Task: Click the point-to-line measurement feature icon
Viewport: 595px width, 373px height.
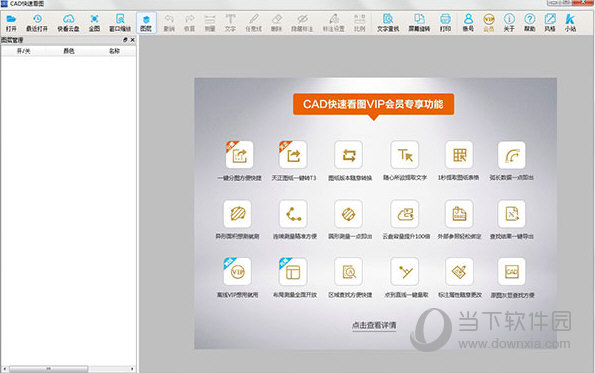Action: tap(405, 272)
